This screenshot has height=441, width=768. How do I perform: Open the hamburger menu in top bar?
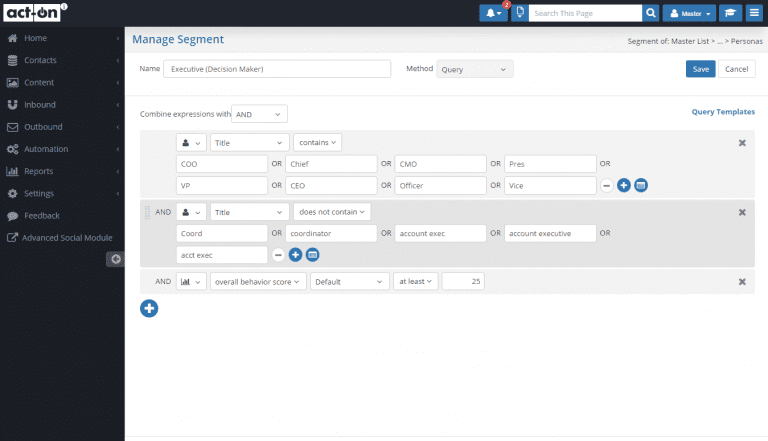(755, 13)
